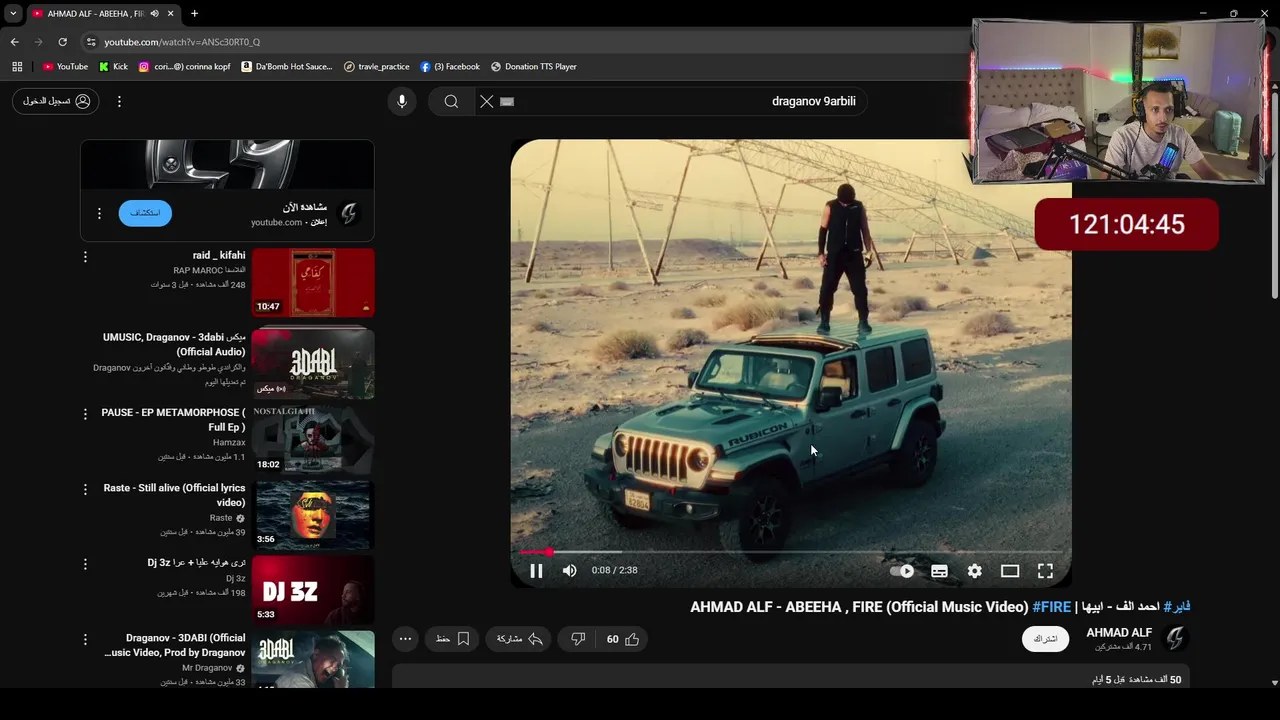Open AHMAD ALF channel avatar
The height and width of the screenshot is (720, 1280).
pos(1175,638)
